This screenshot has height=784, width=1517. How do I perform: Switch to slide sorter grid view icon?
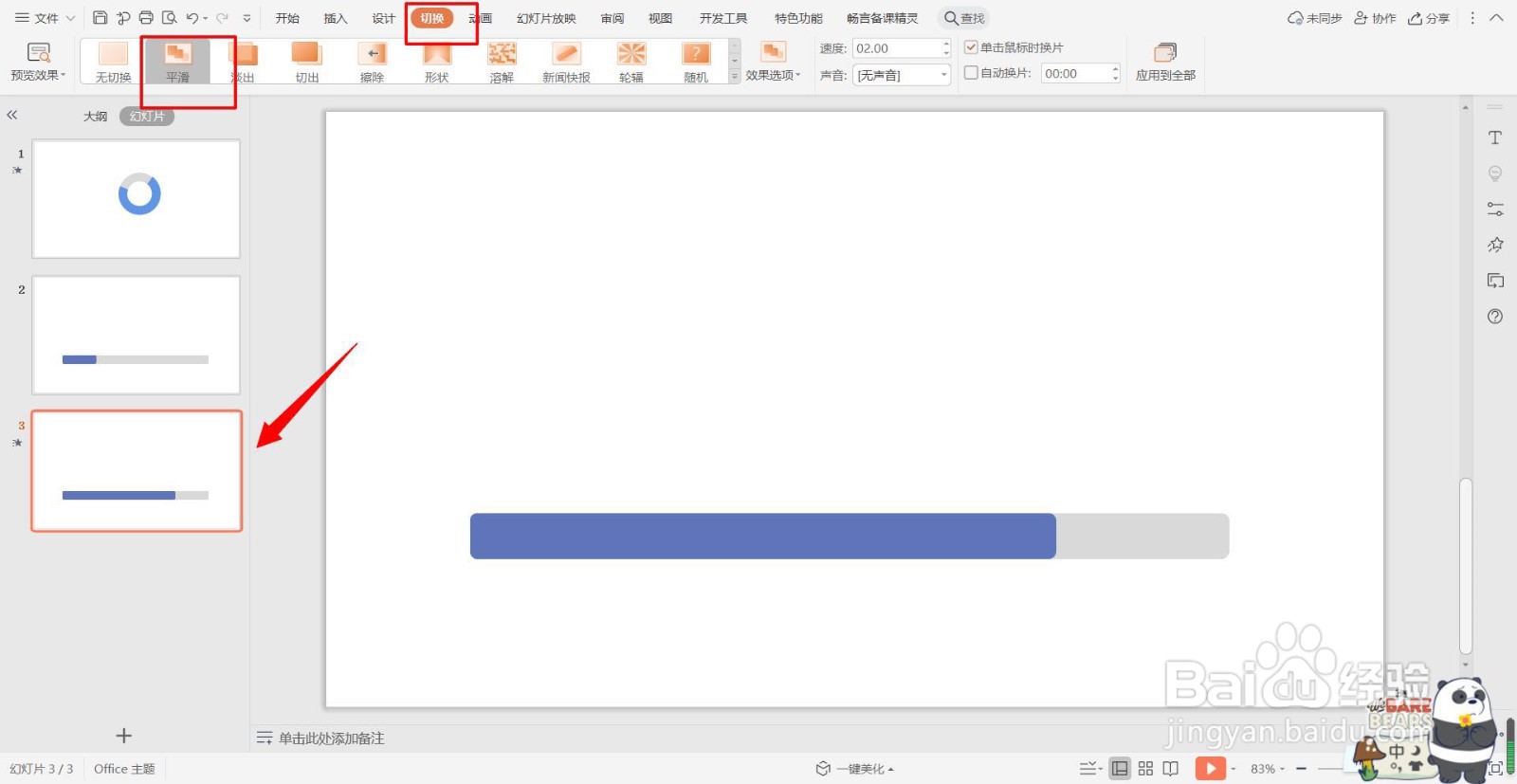pyautogui.click(x=1145, y=769)
